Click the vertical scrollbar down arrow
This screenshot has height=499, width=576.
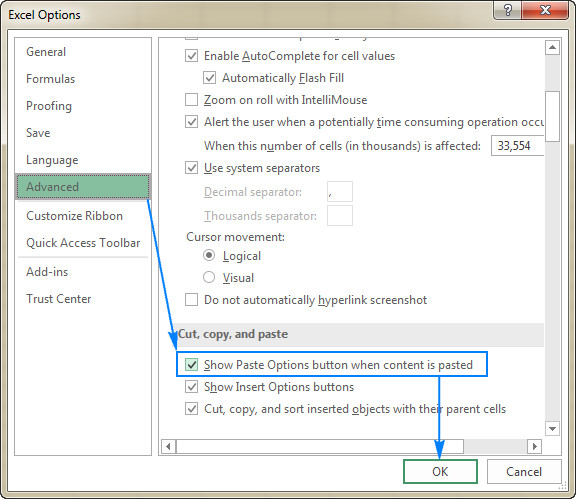[x=552, y=428]
